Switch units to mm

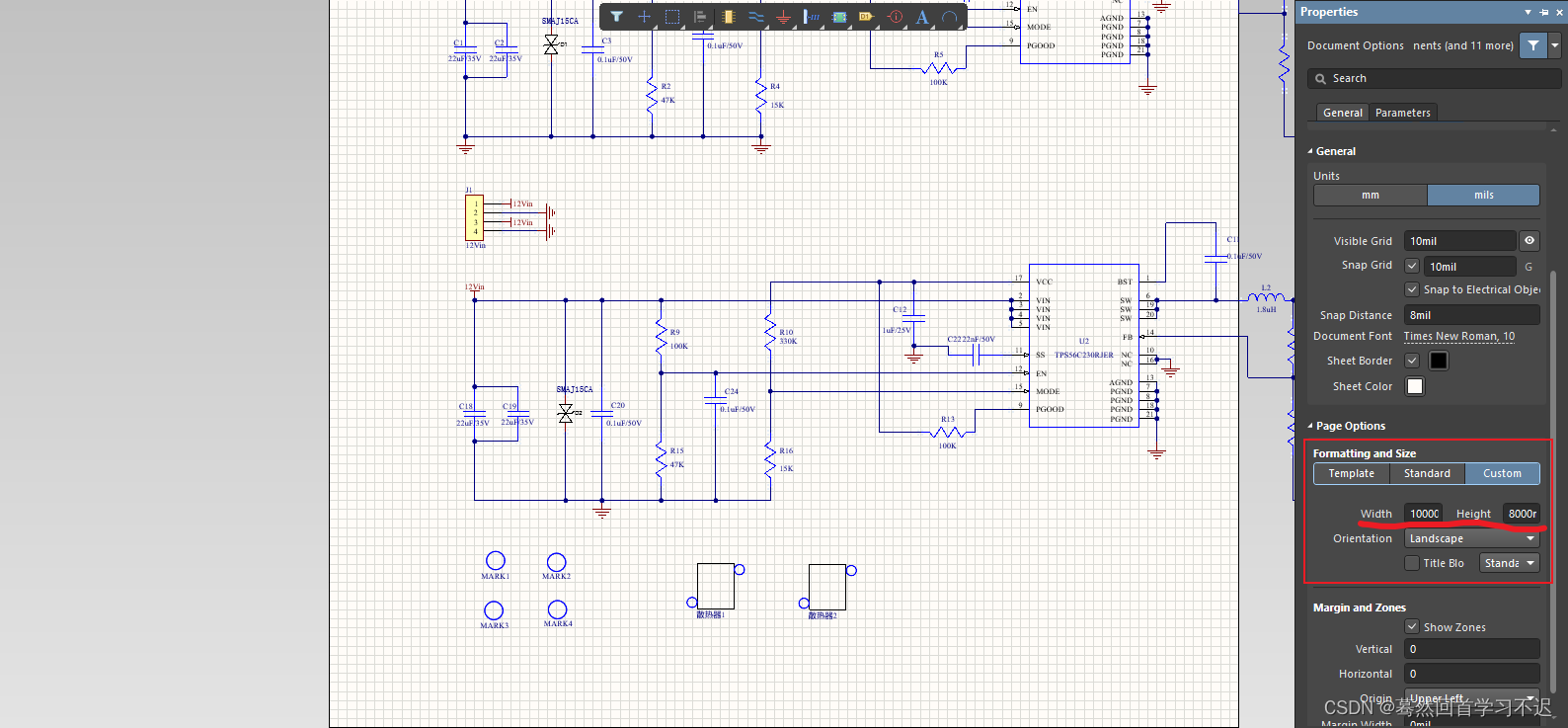(x=1370, y=196)
